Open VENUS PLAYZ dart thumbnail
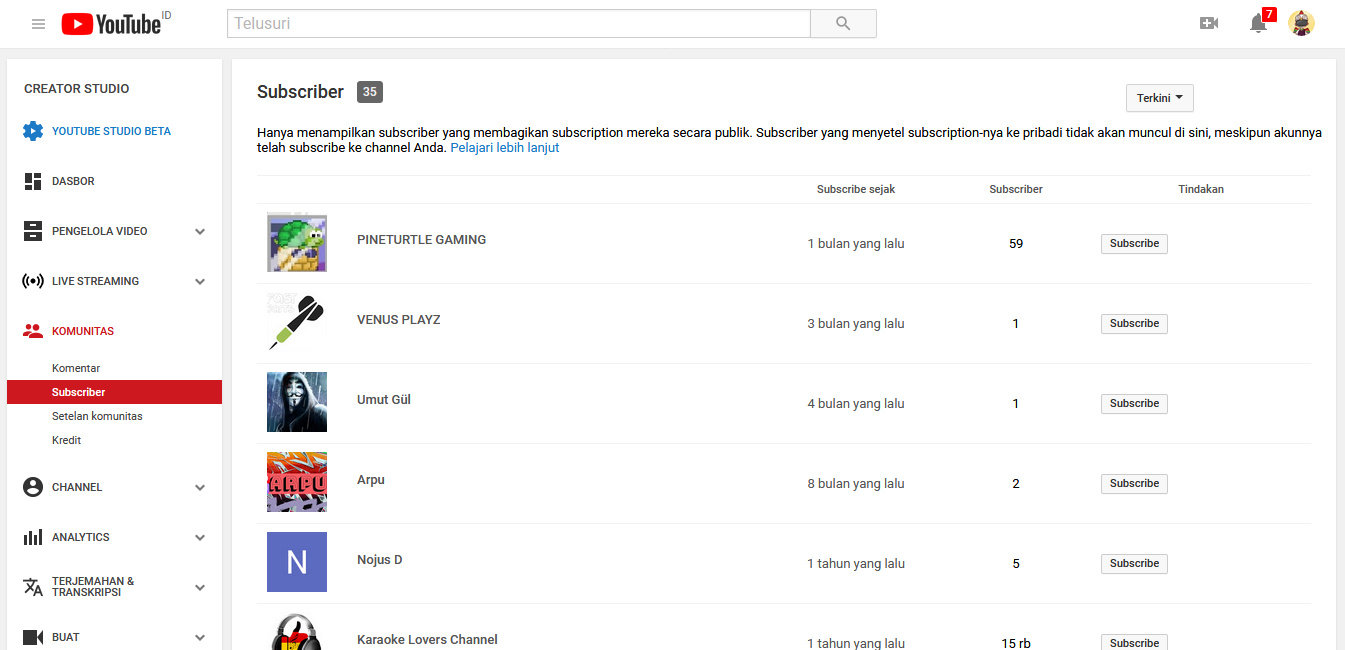This screenshot has height=650, width=1345. pos(297,322)
